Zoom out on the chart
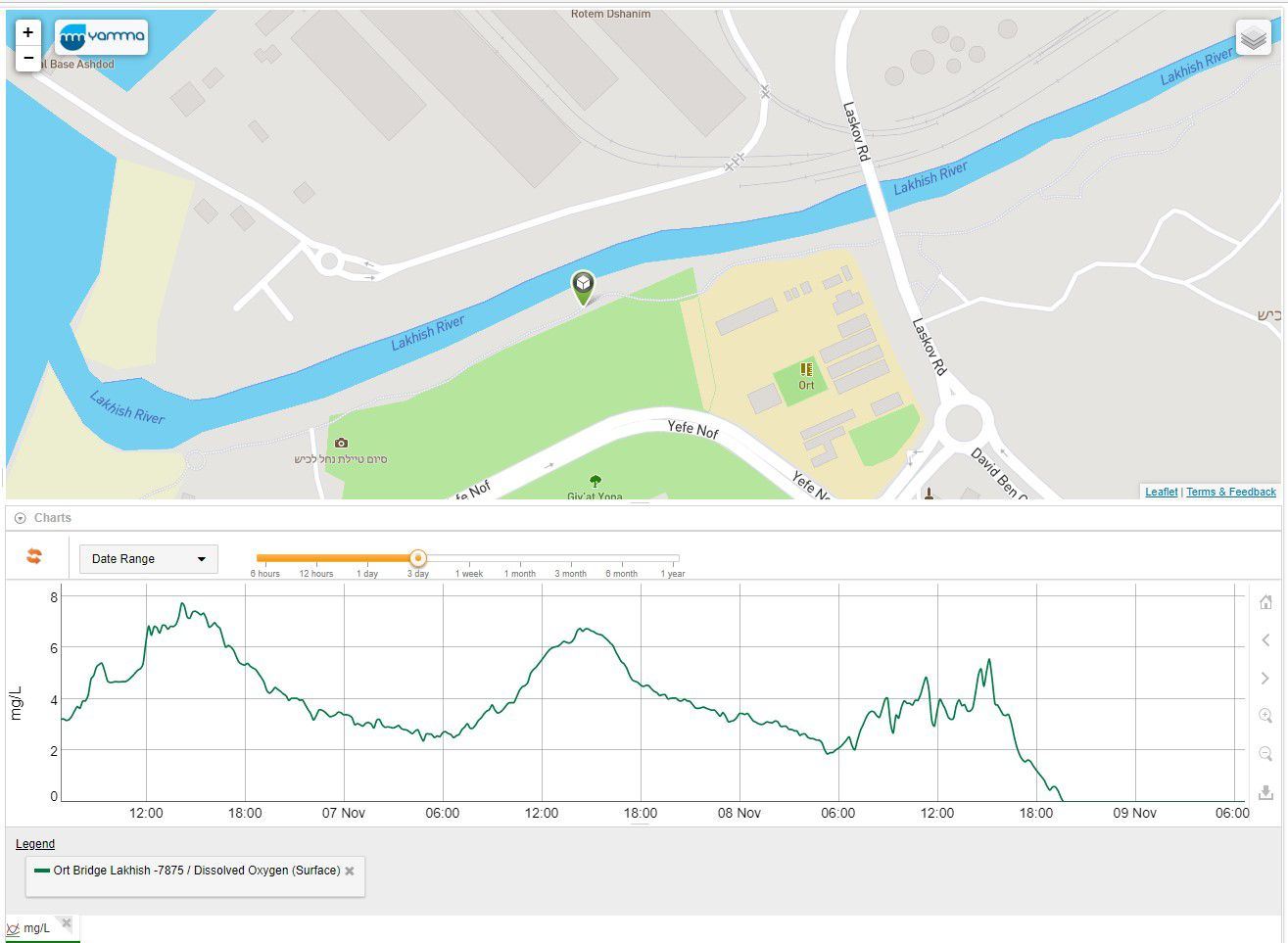The height and width of the screenshot is (943, 1288). pos(1265,754)
